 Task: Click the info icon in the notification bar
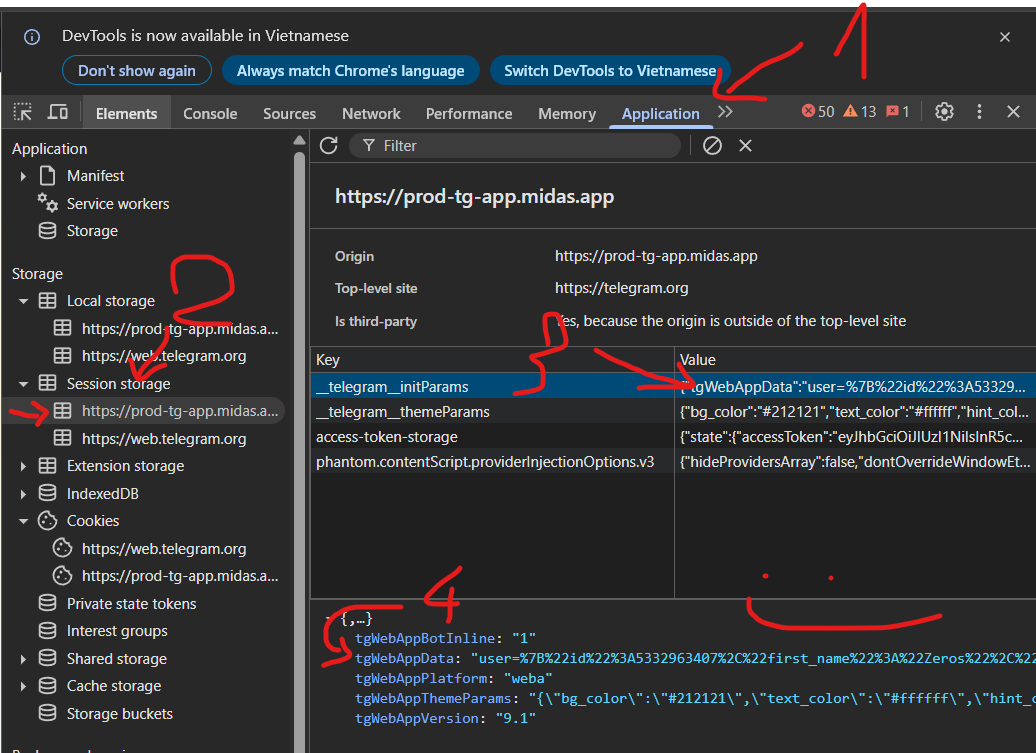pyautogui.click(x=32, y=37)
